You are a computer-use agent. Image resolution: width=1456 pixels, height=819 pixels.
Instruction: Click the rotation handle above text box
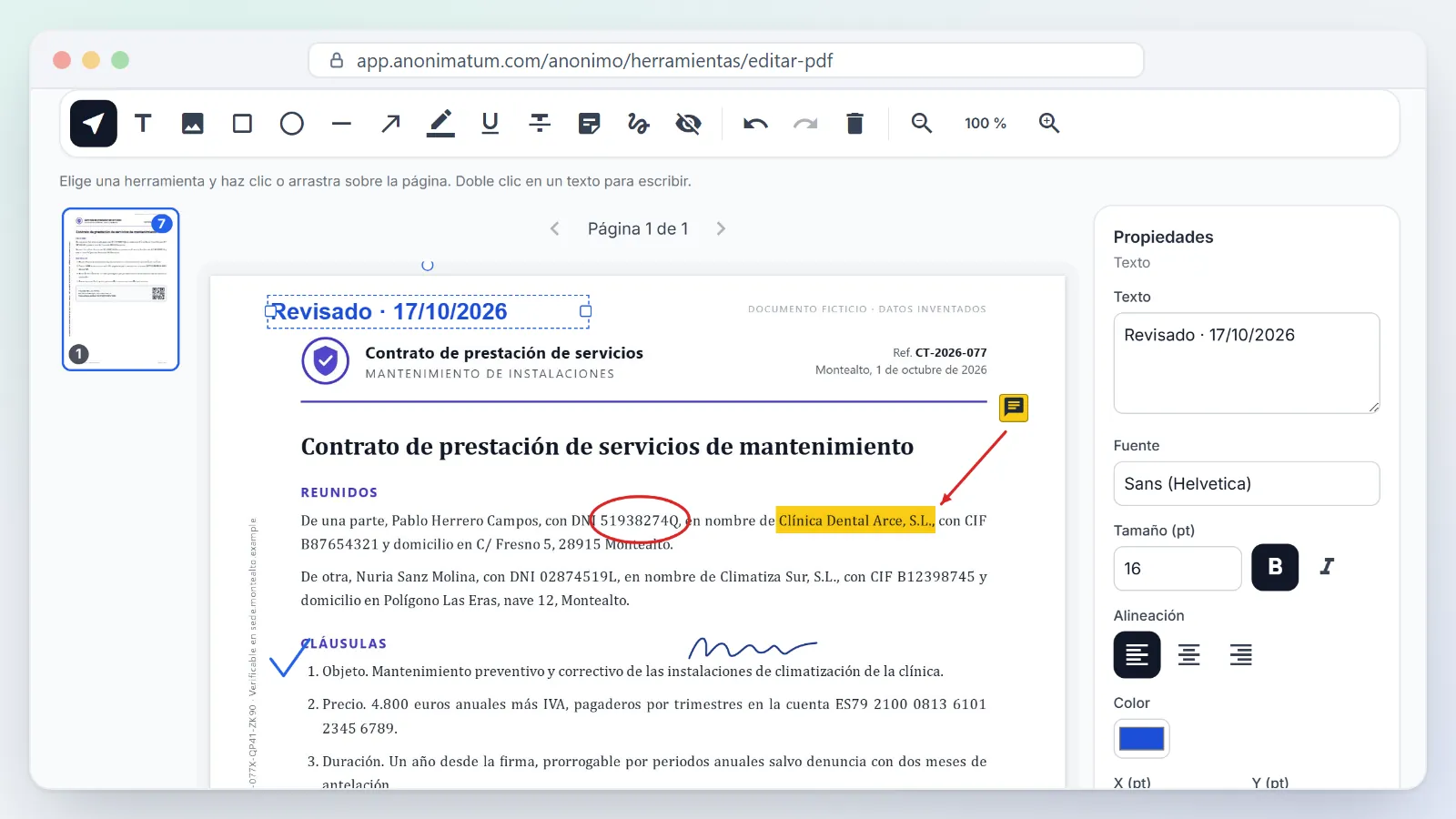pos(428,266)
